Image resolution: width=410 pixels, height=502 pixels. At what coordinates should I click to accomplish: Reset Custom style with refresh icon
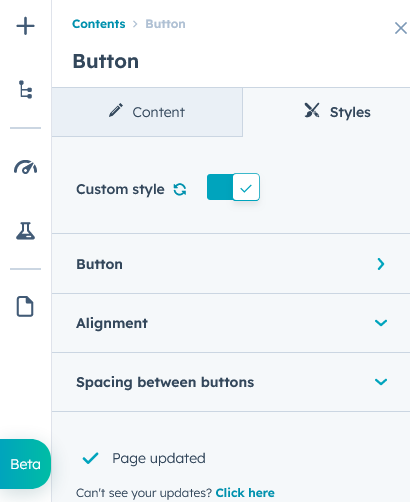click(180, 189)
